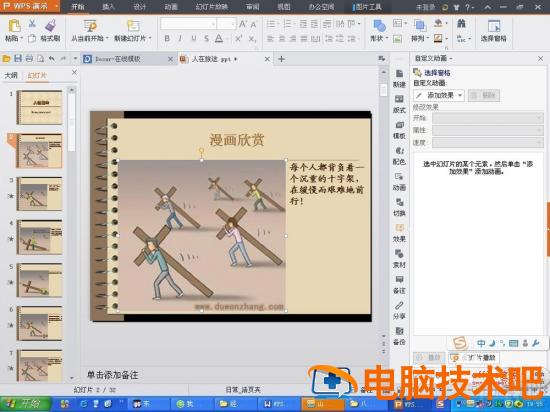The width and height of the screenshot is (550, 412).
Task: Click the 幻灯片播放 button at pane bottom
Action: (474, 358)
